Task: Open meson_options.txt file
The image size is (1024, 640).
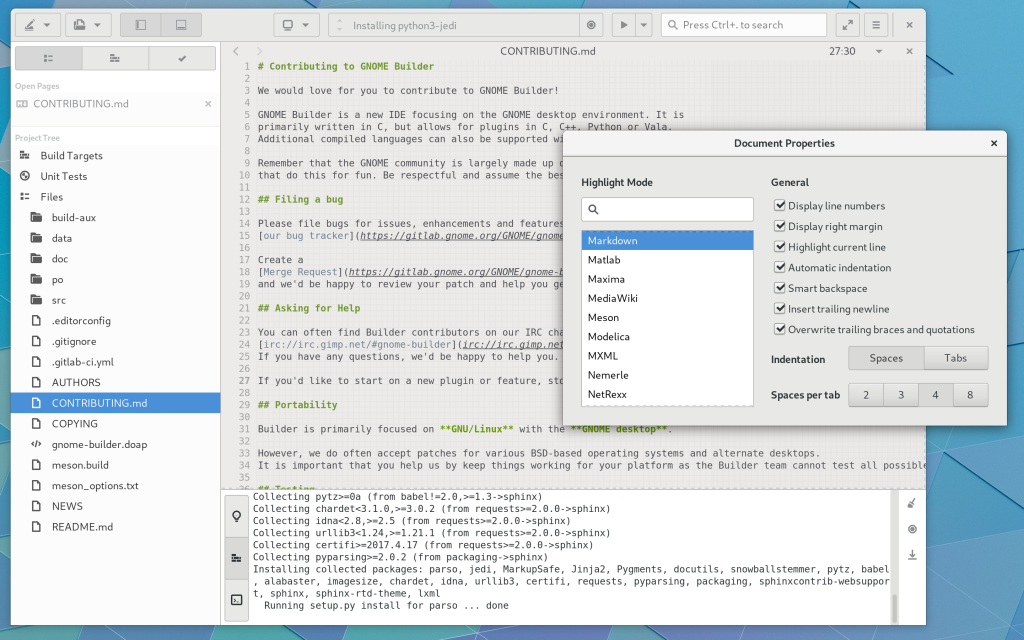Action: (116, 486)
